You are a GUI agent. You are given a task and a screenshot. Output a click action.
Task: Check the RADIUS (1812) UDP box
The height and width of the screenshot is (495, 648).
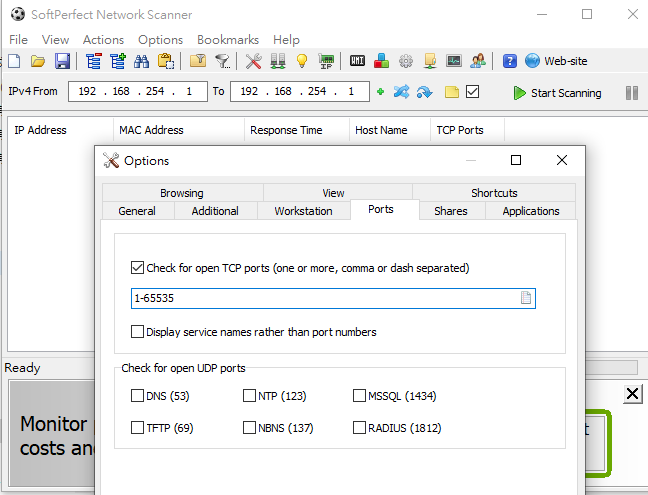pos(359,428)
